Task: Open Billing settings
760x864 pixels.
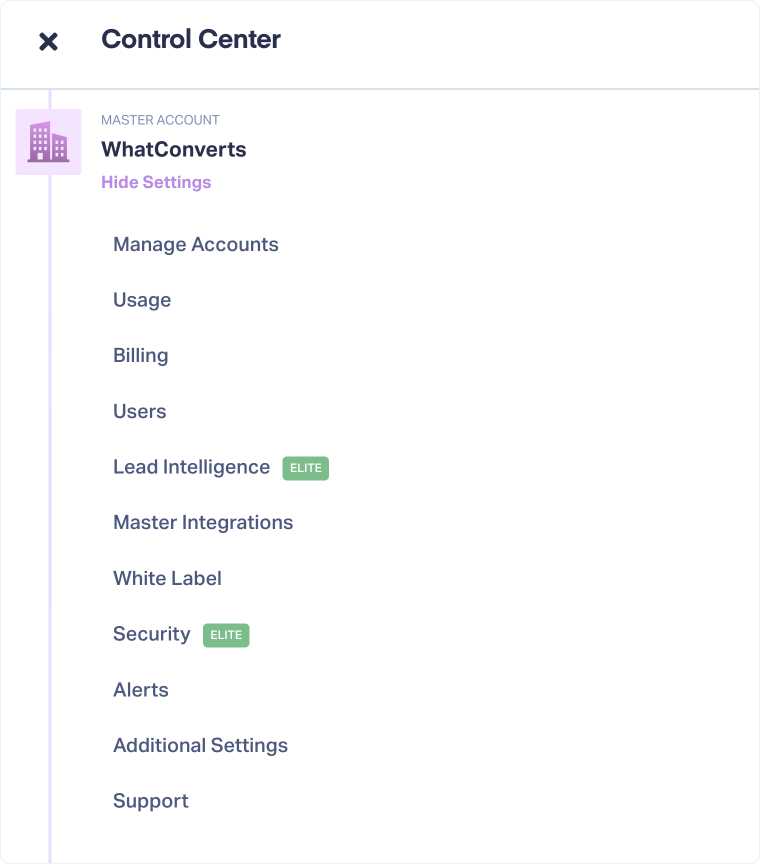Action: click(141, 356)
